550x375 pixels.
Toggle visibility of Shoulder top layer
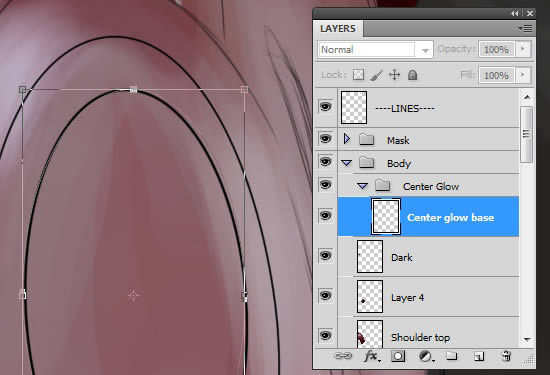(x=326, y=335)
